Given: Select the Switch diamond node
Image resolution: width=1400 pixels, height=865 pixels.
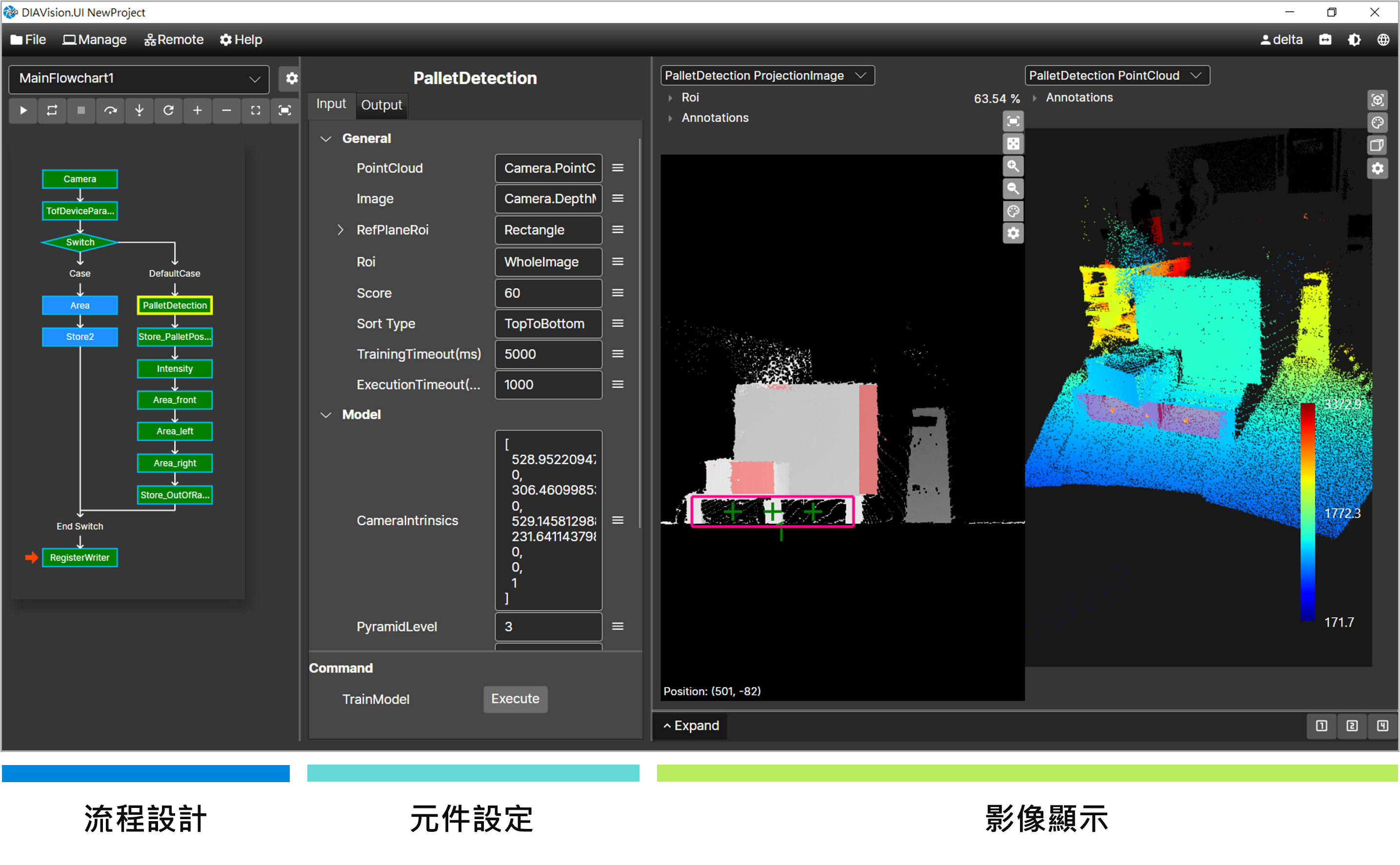Looking at the screenshot, I should pos(80,242).
